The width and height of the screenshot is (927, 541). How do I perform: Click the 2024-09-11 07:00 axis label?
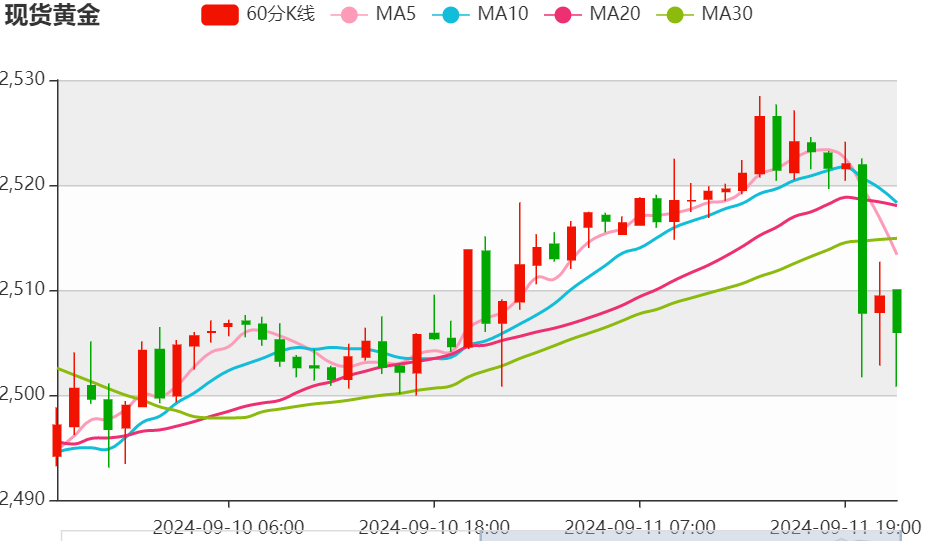pyautogui.click(x=640, y=527)
